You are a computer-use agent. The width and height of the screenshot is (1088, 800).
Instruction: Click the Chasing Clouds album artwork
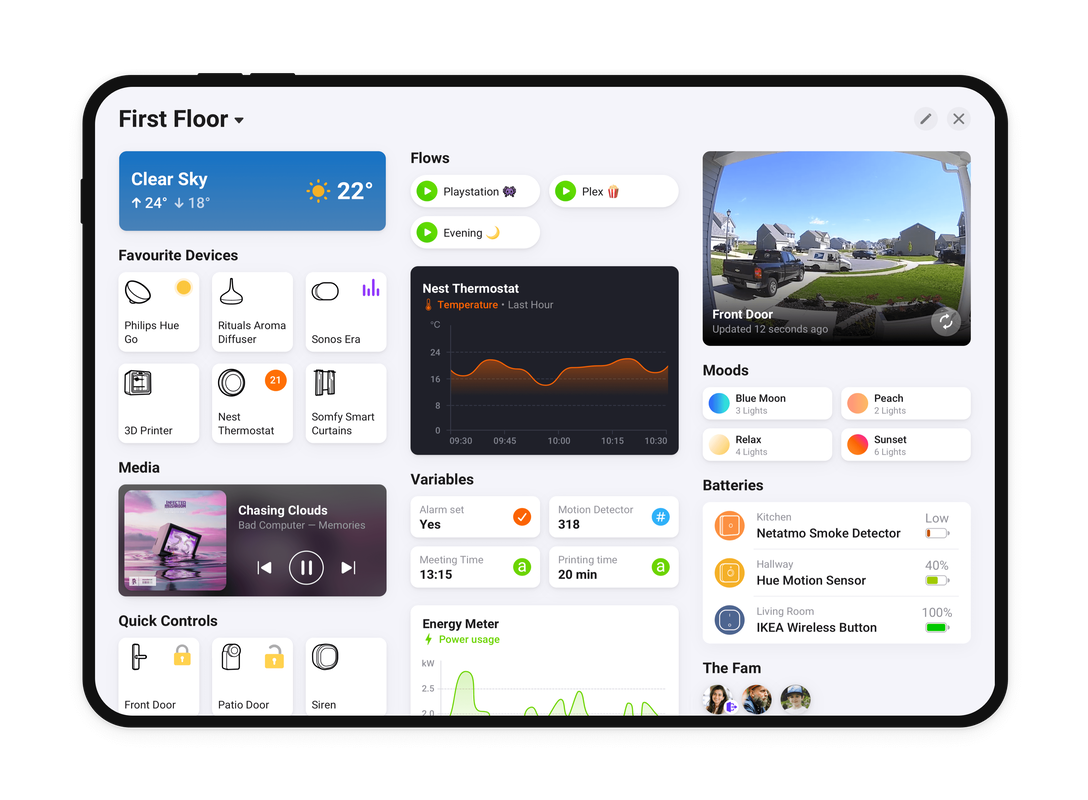tap(176, 541)
